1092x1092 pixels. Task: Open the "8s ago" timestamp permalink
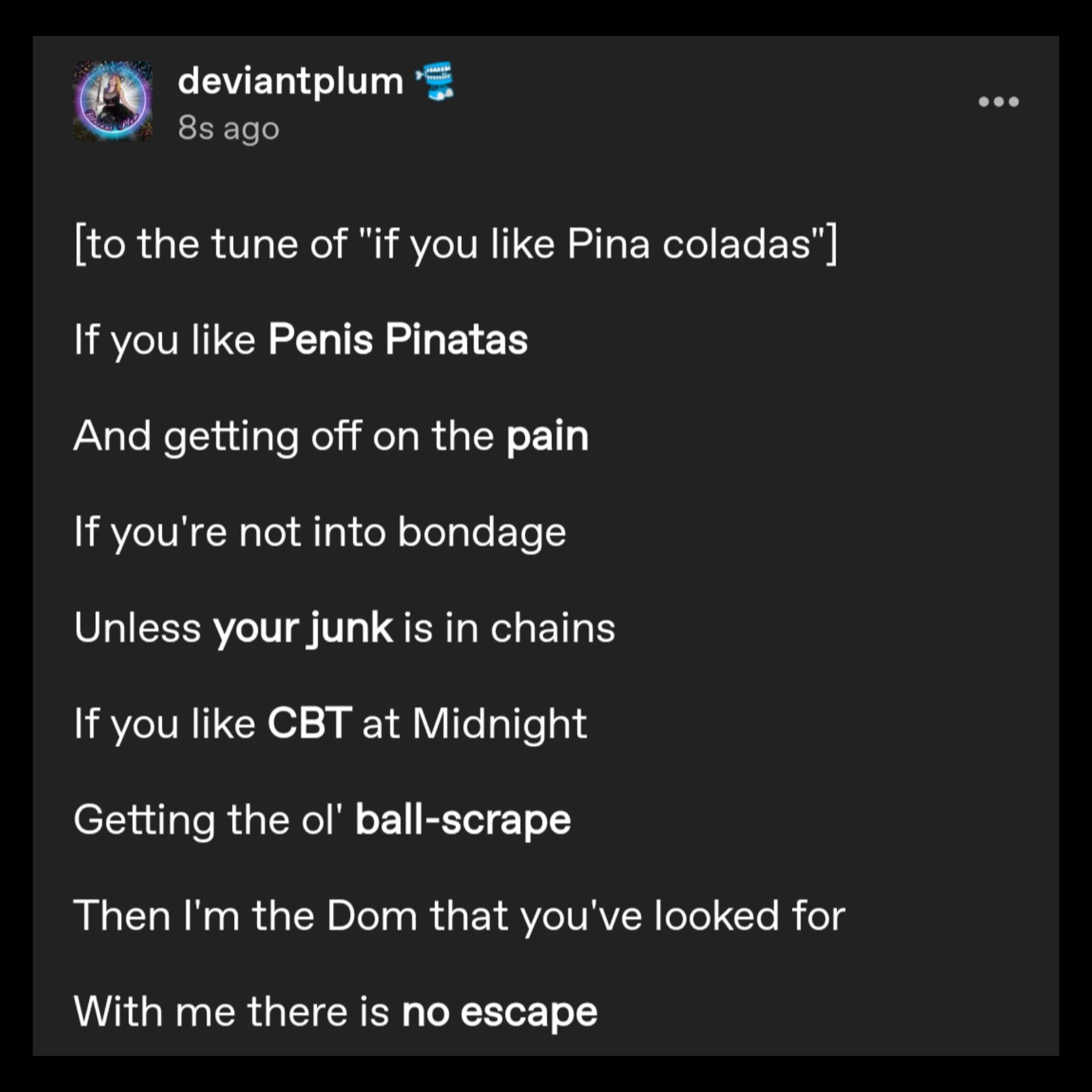tap(228, 128)
